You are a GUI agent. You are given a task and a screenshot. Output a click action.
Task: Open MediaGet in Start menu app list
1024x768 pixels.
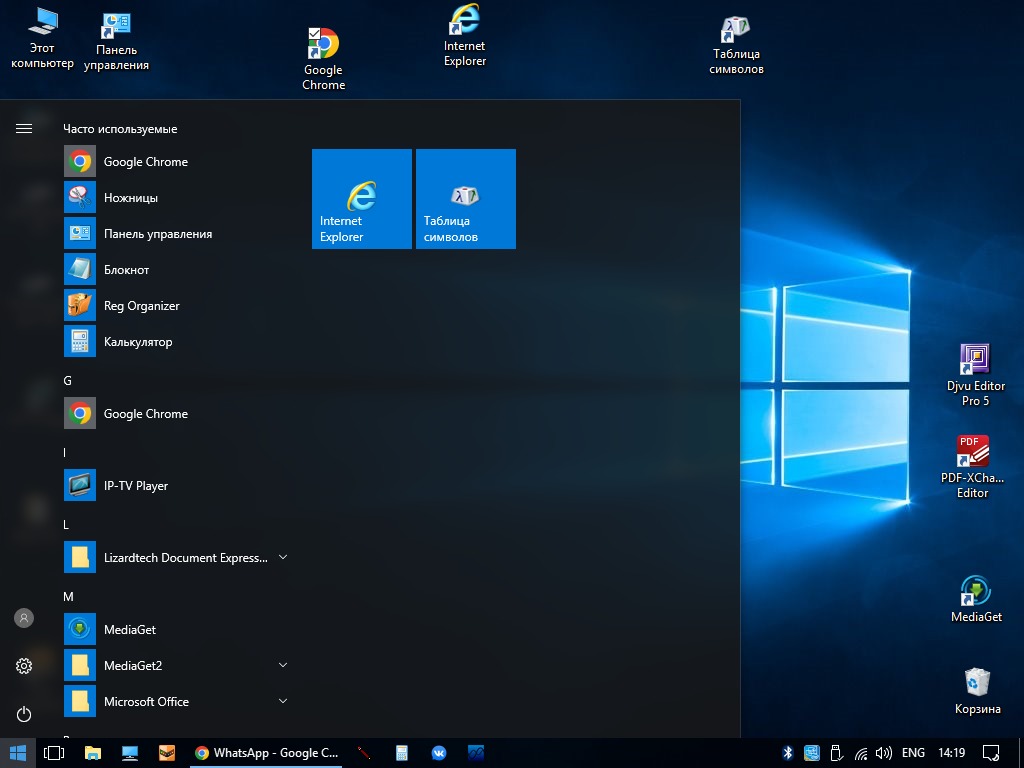point(176,630)
